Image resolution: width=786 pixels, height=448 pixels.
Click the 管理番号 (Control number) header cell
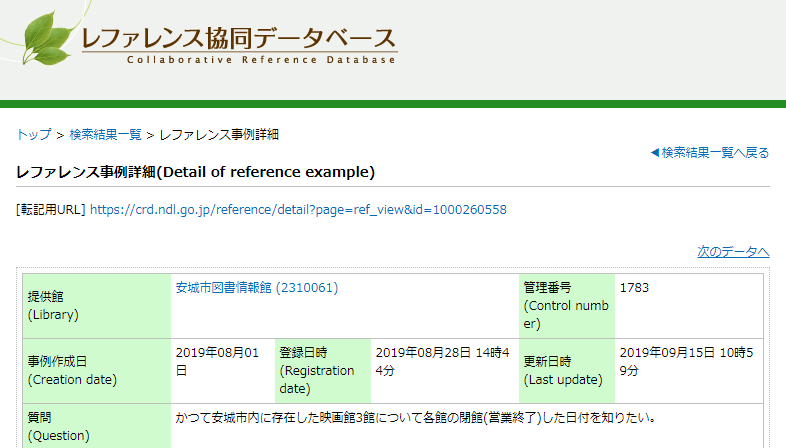pyautogui.click(x=567, y=306)
